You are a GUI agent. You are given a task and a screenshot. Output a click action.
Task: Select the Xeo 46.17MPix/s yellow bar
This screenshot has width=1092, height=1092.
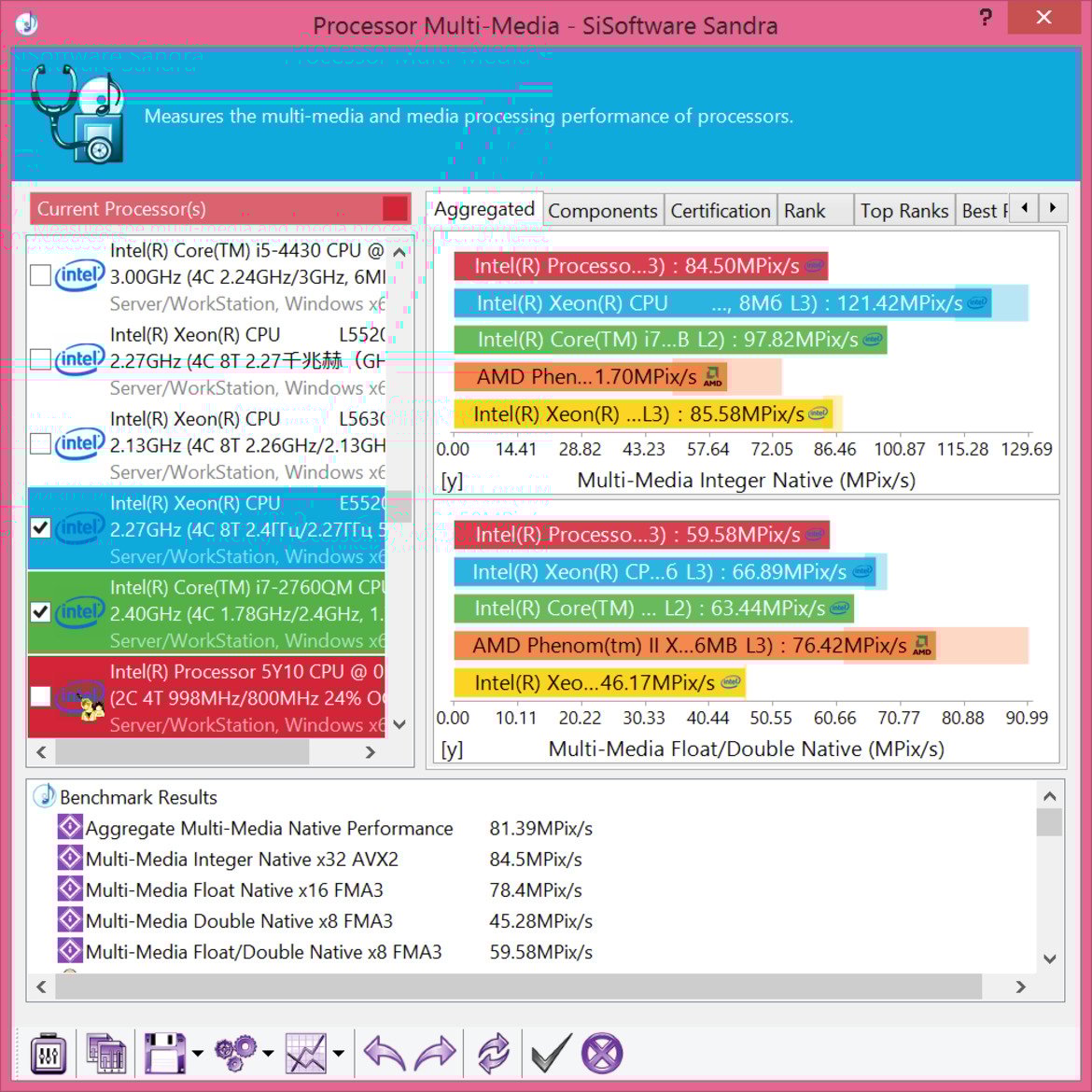point(599,682)
